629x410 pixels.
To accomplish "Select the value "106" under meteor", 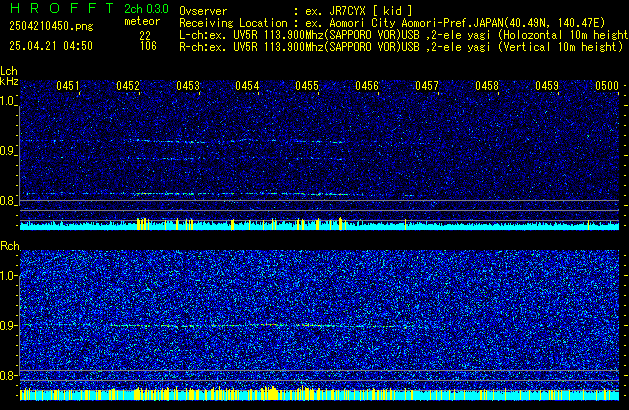I will tap(148, 46).
